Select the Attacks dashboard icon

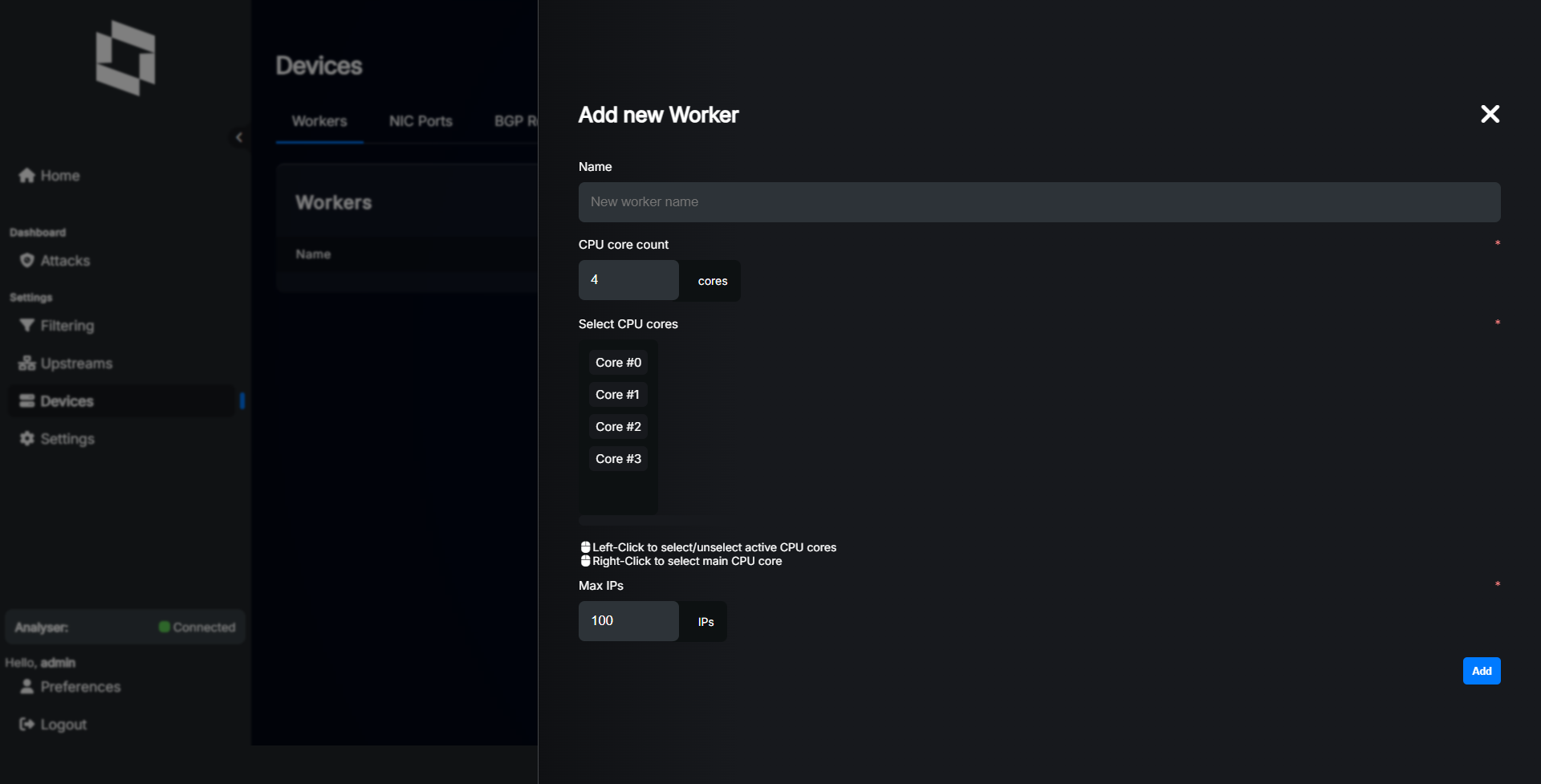click(x=27, y=260)
